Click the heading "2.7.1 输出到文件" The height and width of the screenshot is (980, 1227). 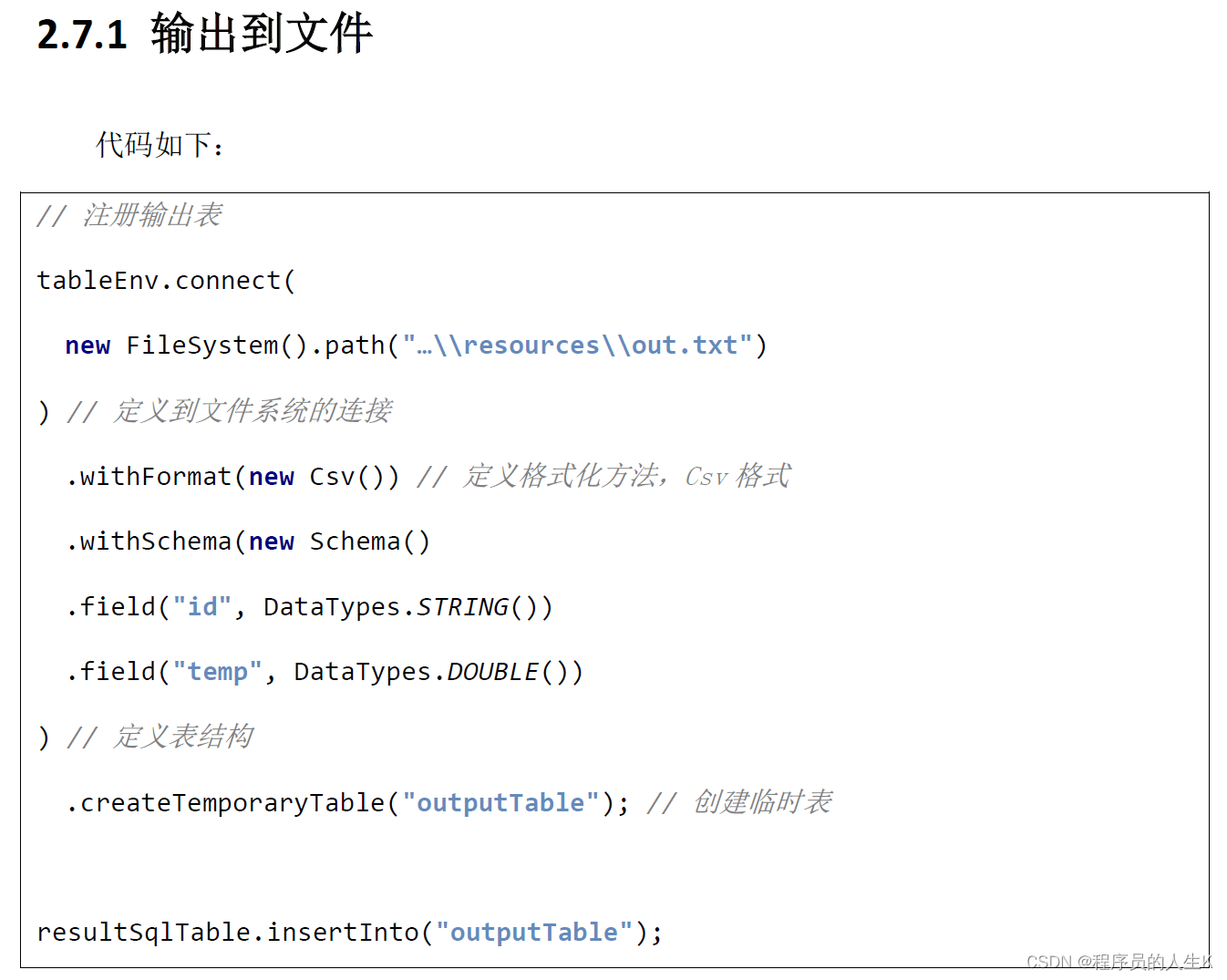coord(204,34)
